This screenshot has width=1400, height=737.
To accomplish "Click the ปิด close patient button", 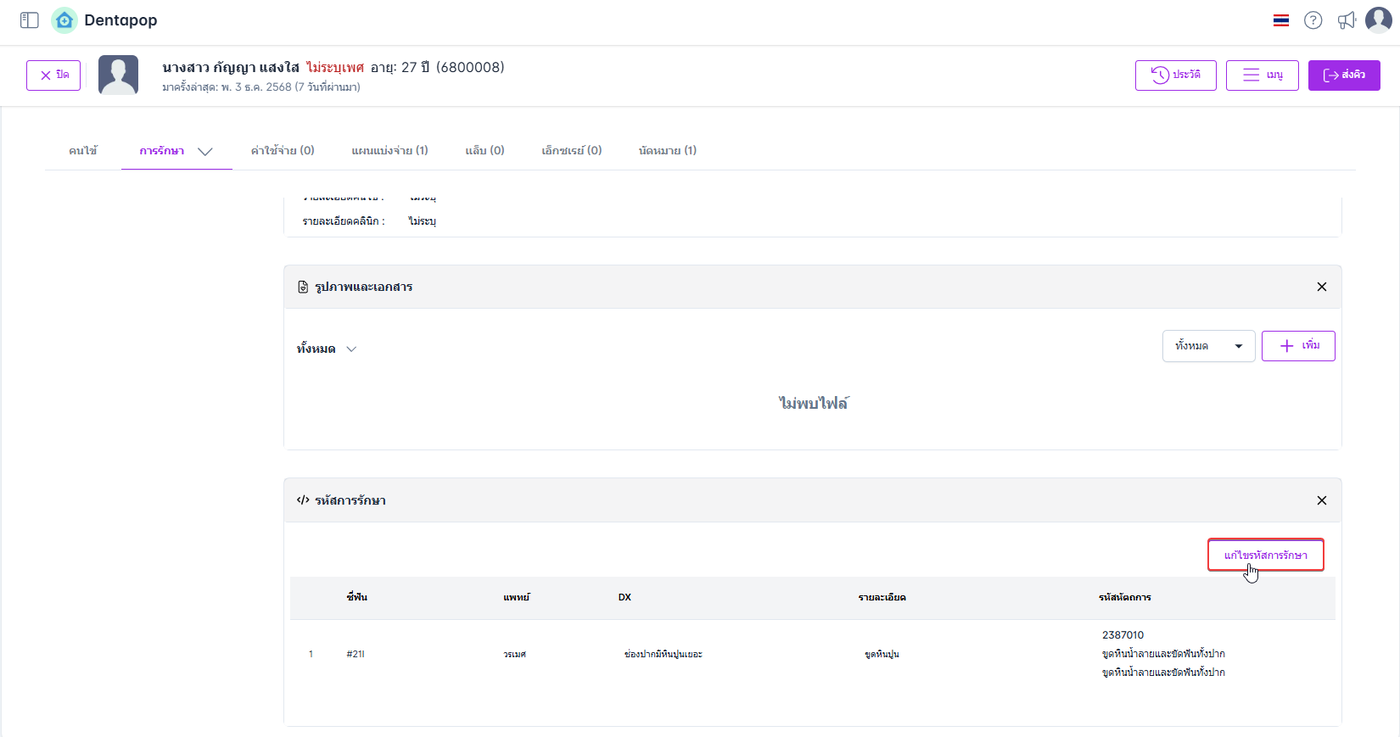I will (54, 75).
